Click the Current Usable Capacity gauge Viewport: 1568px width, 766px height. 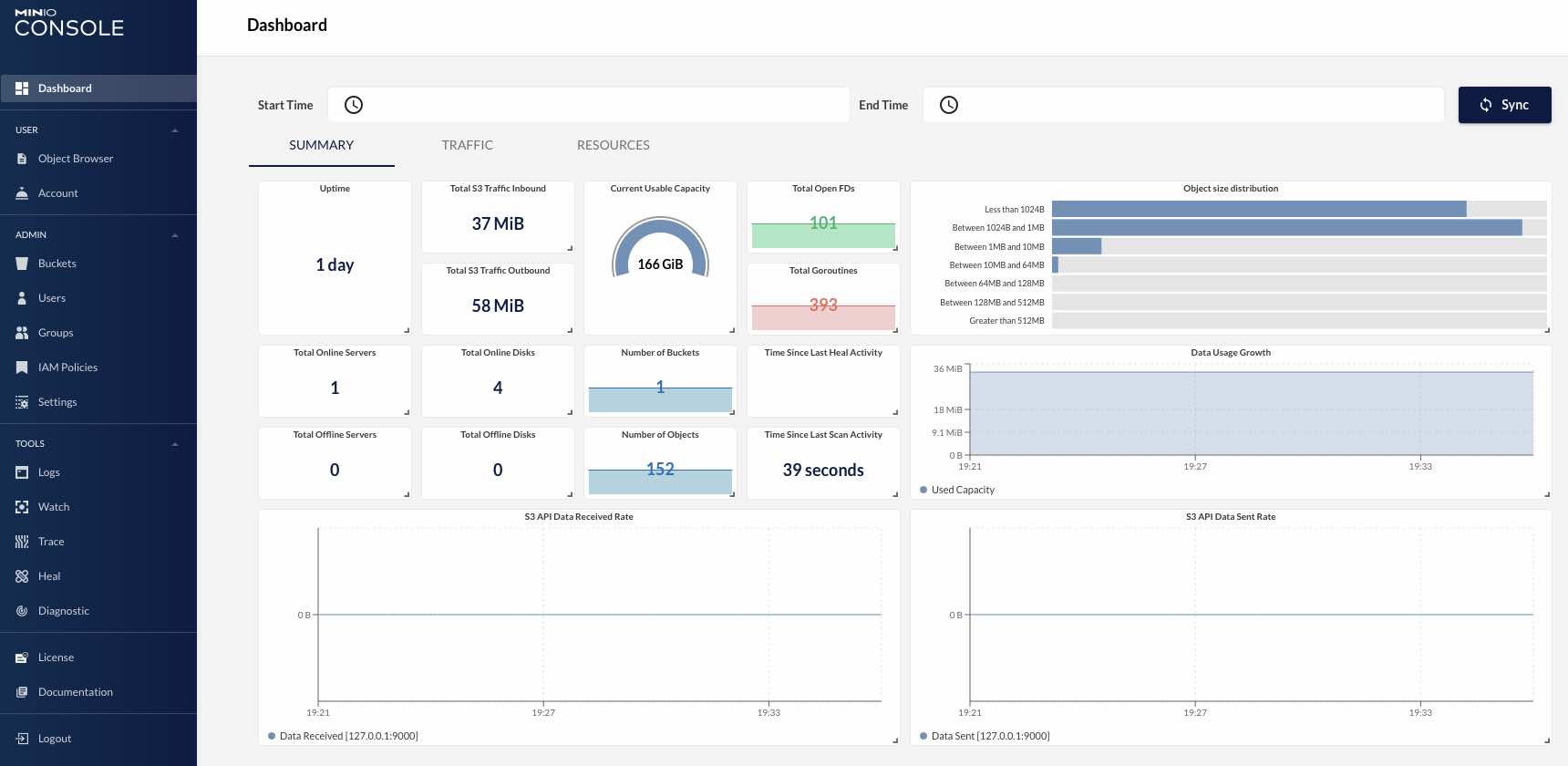click(660, 248)
